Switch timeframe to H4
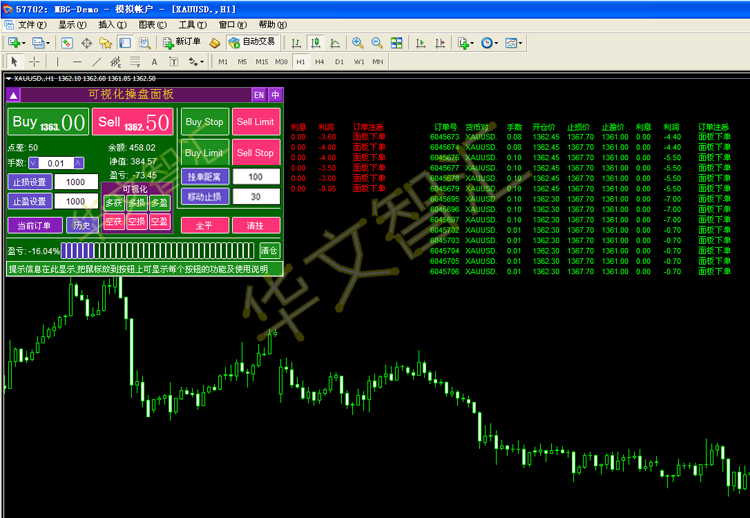Image resolution: width=750 pixels, height=518 pixels. tap(320, 61)
